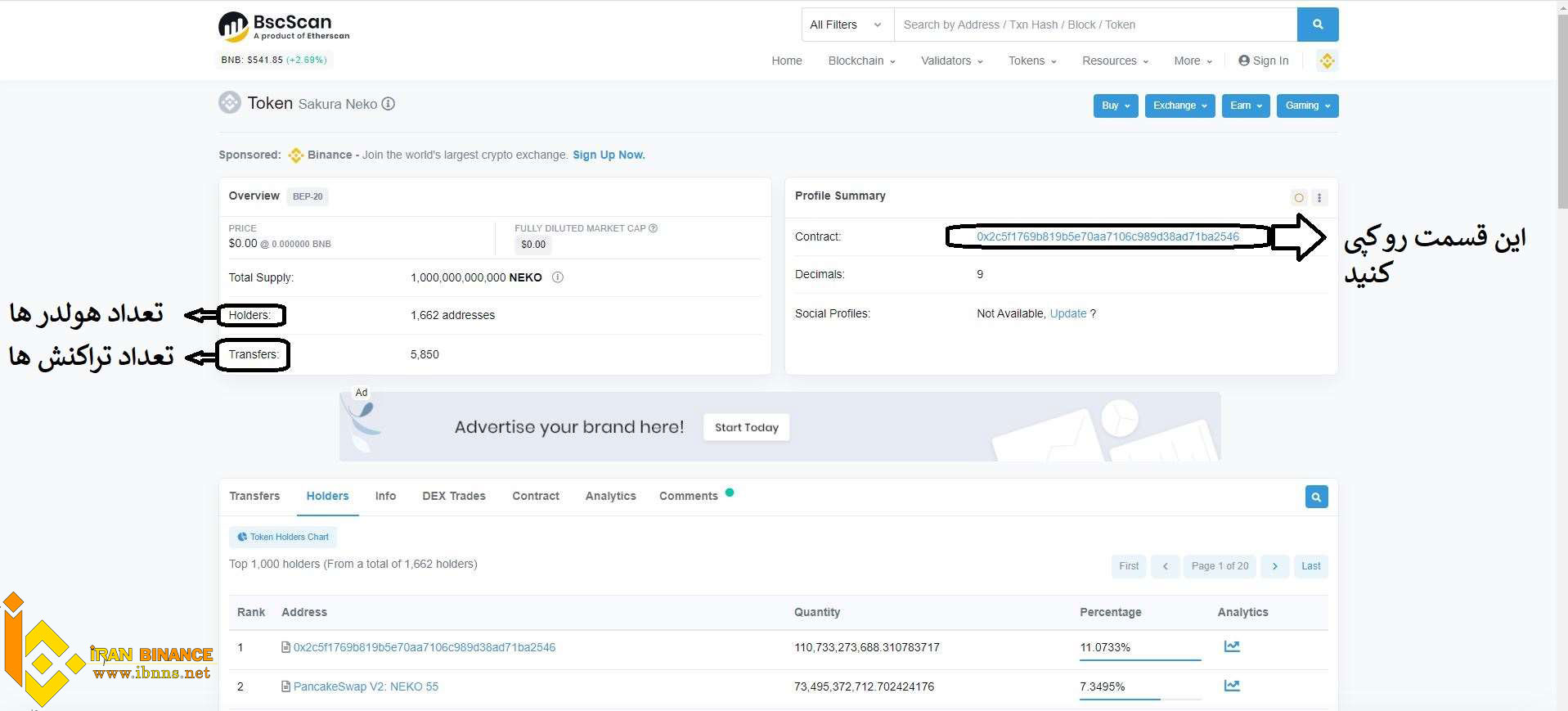
Task: Go to next holders page arrow
Action: click(1274, 566)
